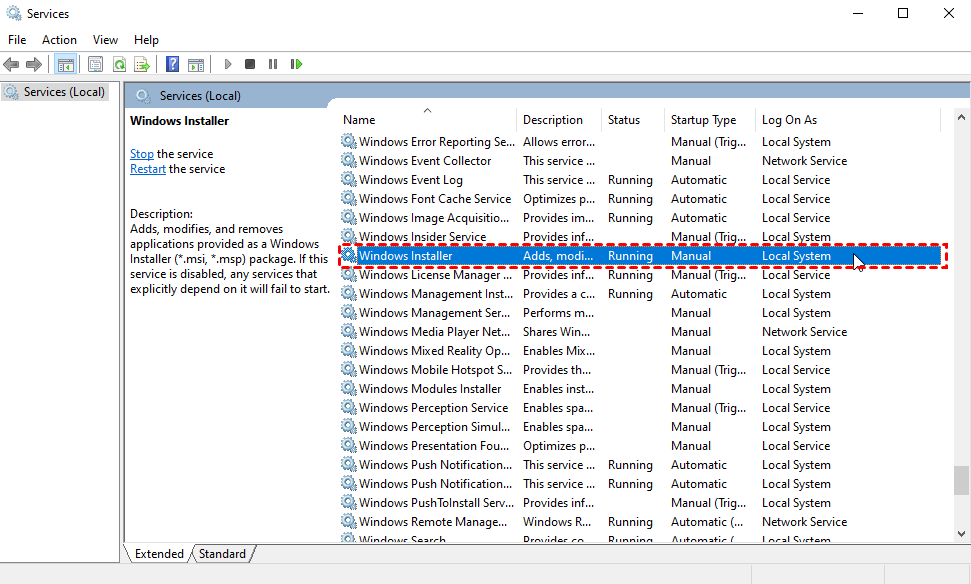Viewport: 971px width, 584px height.
Task: Click the Stop Service square icon
Action: pyautogui.click(x=250, y=65)
